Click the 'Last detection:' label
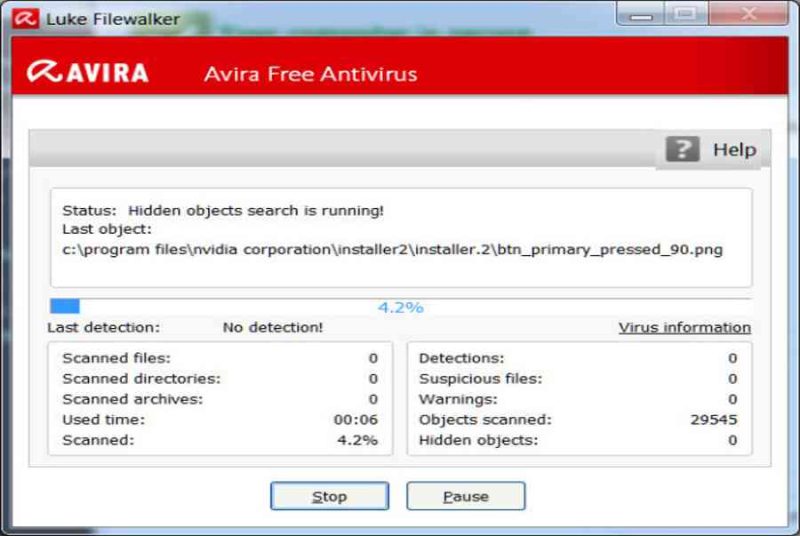Screen dimensions: 800x536 (x=104, y=327)
